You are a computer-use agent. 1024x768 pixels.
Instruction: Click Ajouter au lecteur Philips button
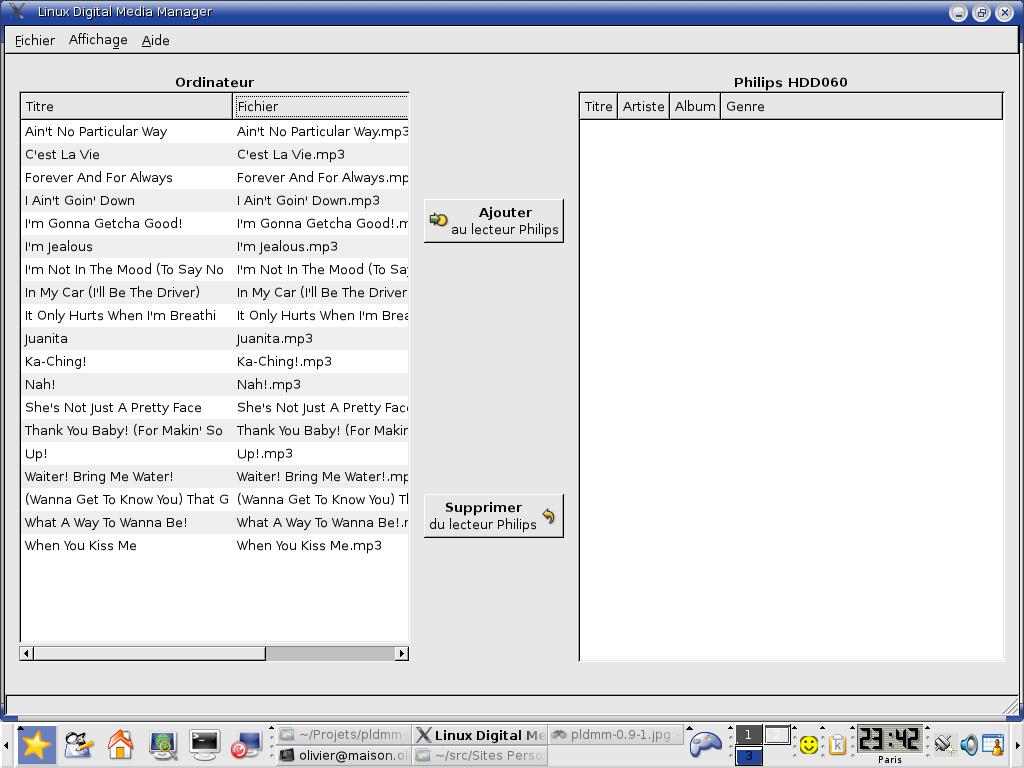pyautogui.click(x=494, y=221)
